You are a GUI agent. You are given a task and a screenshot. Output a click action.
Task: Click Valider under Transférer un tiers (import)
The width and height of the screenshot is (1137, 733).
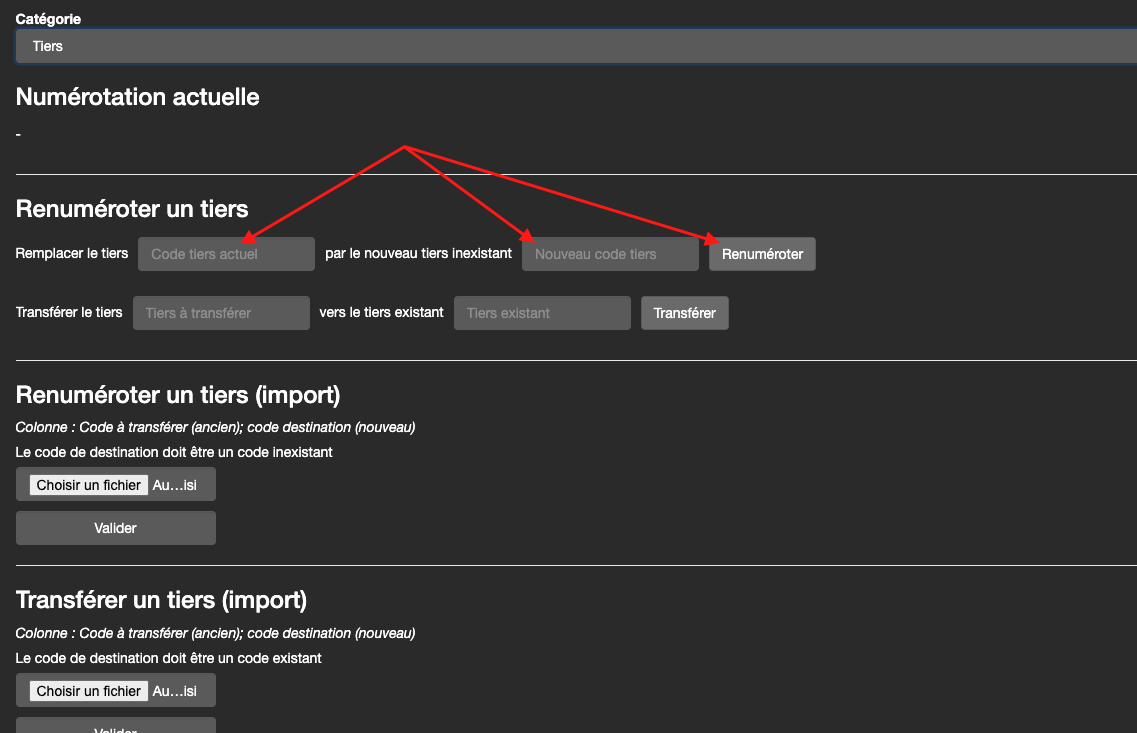(116, 726)
